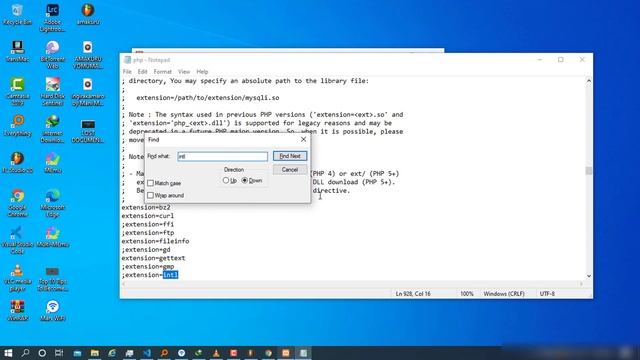The height and width of the screenshot is (360, 640).
Task: Open the BitTorrent Web desktop shortcut
Action: click(52, 55)
